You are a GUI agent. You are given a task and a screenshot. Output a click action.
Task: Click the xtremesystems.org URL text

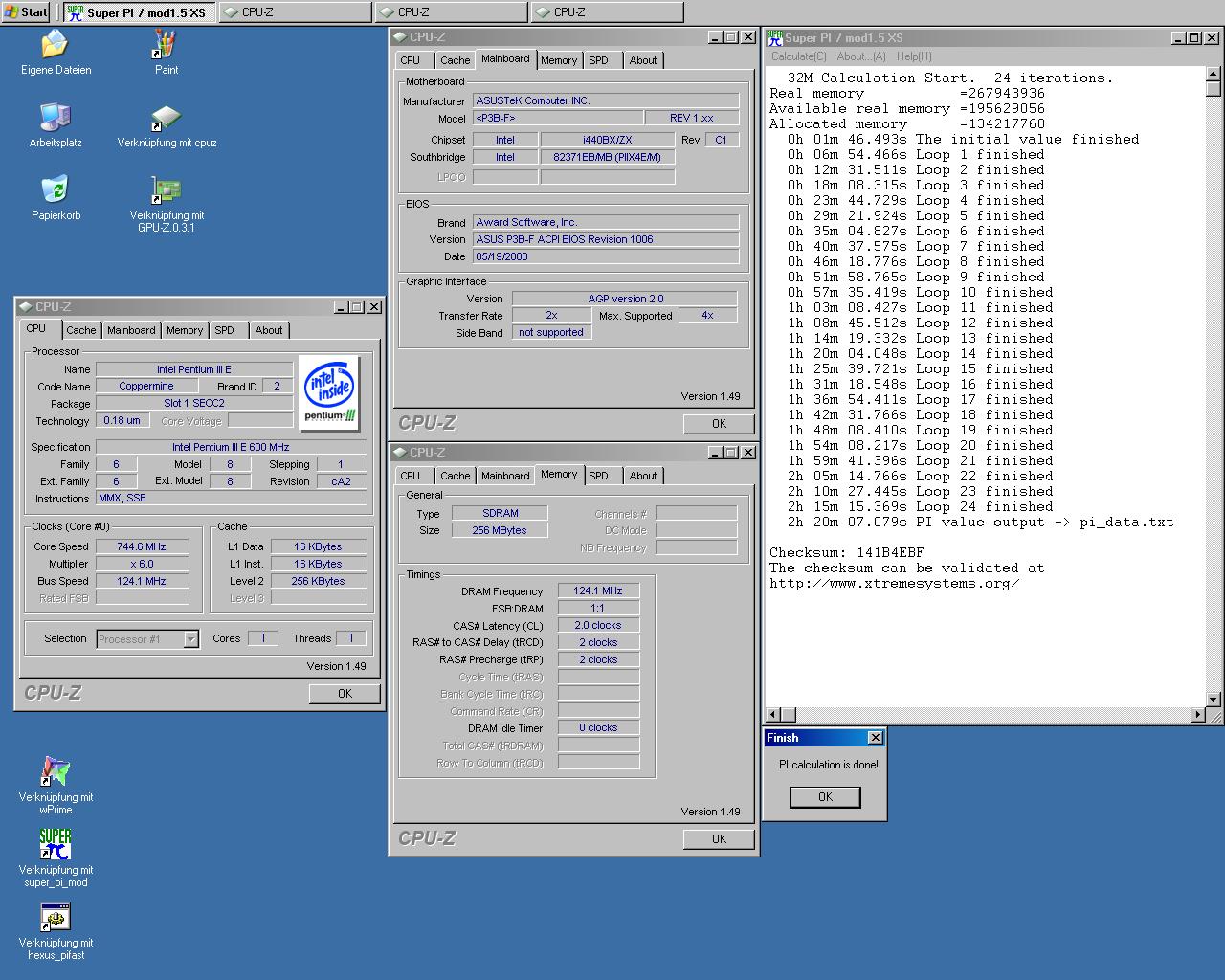(894, 584)
